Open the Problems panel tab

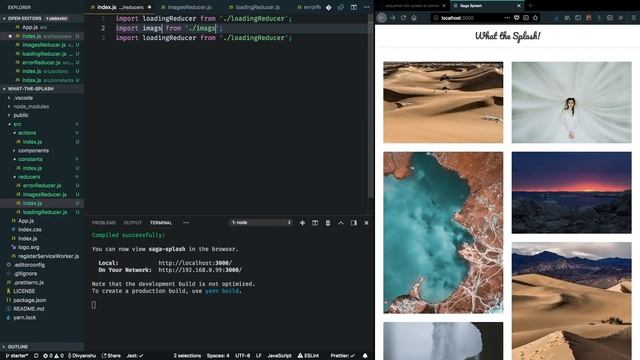[104, 223]
